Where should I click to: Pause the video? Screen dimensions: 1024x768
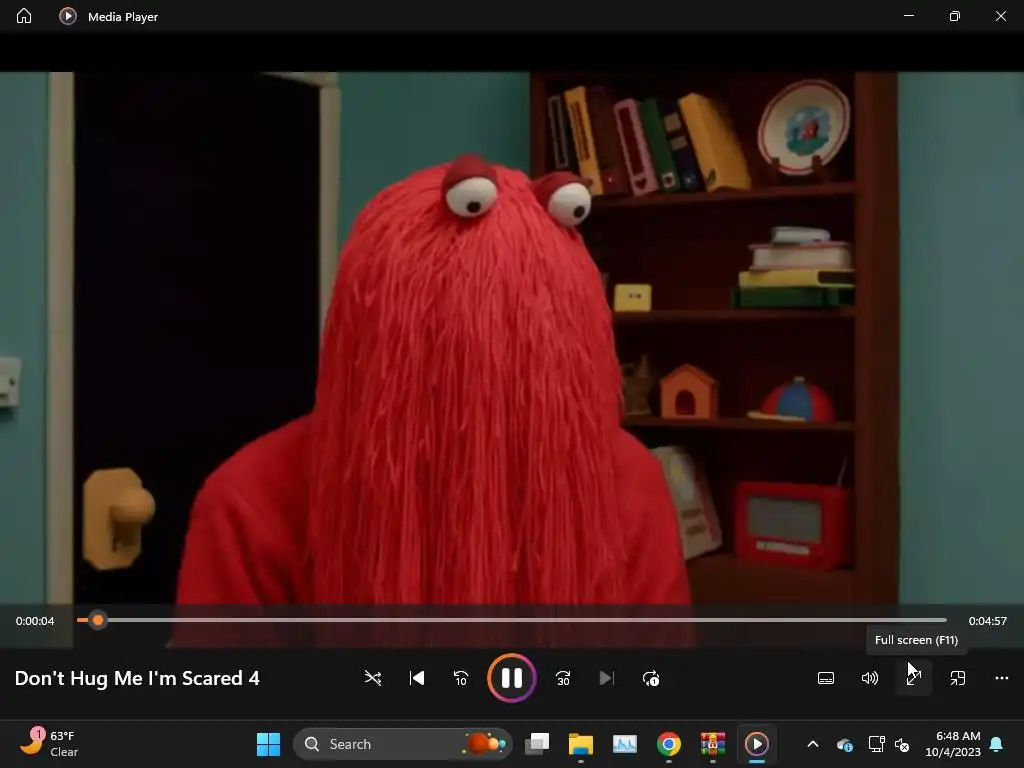511,678
